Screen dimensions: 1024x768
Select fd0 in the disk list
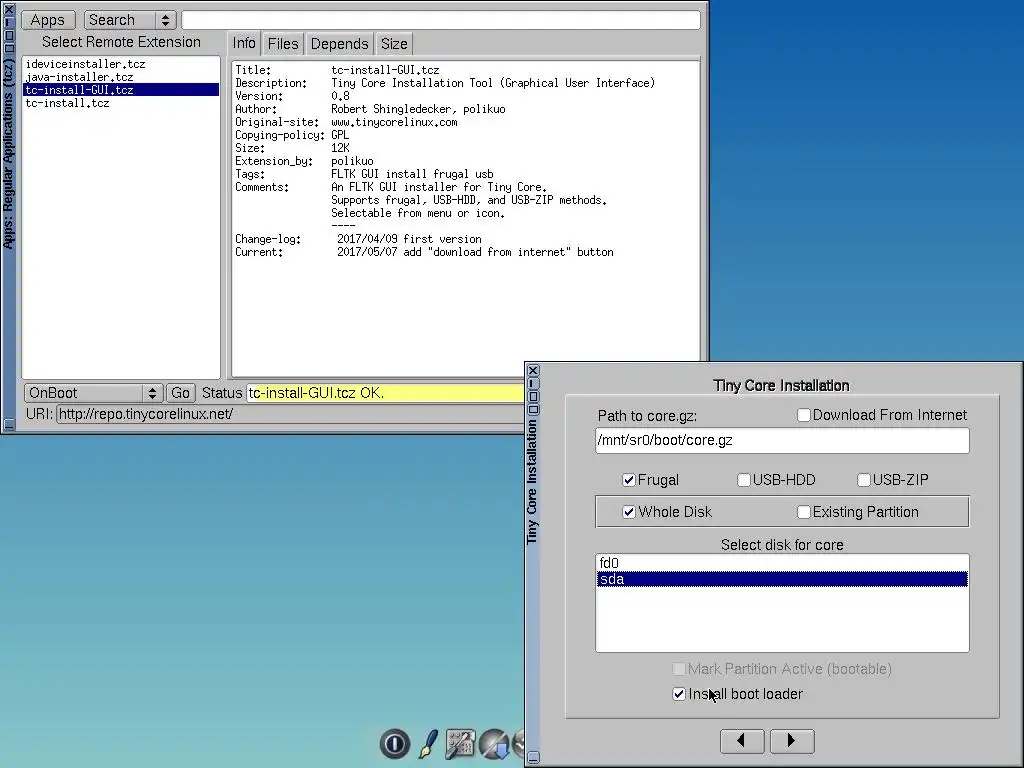pyautogui.click(x=782, y=563)
